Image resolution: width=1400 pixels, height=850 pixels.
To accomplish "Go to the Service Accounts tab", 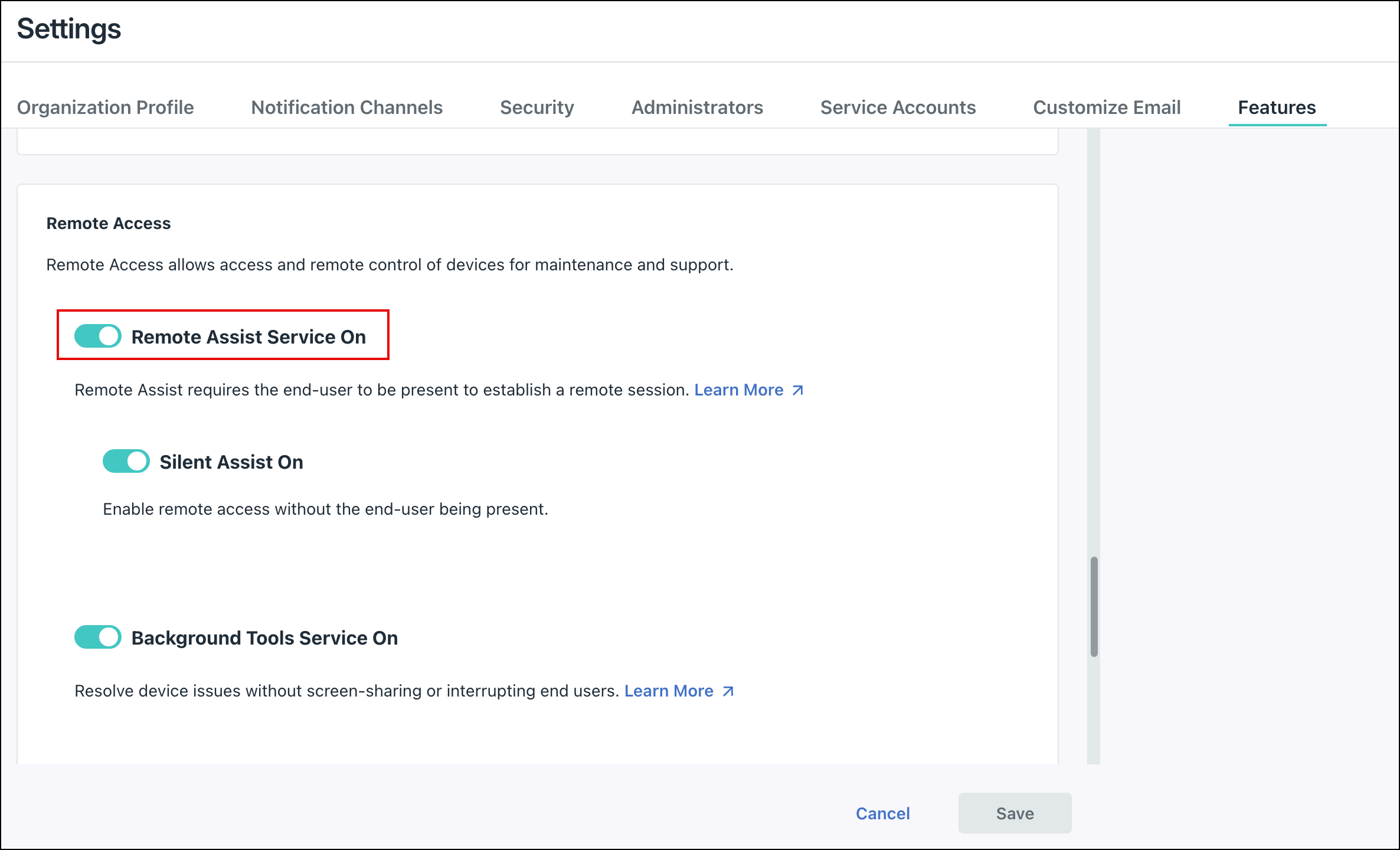I will tap(897, 107).
